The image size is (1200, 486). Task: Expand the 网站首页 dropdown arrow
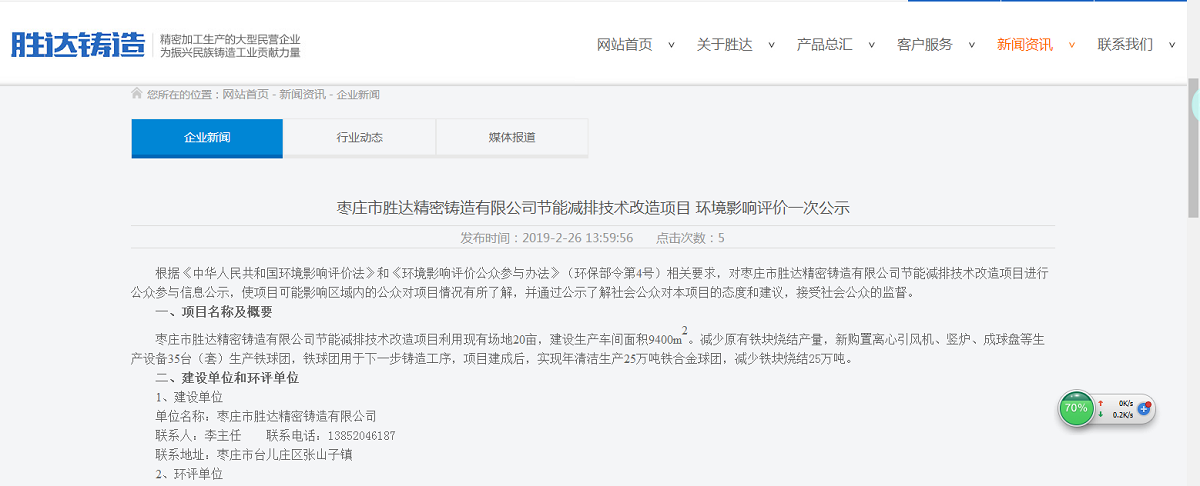tap(671, 45)
